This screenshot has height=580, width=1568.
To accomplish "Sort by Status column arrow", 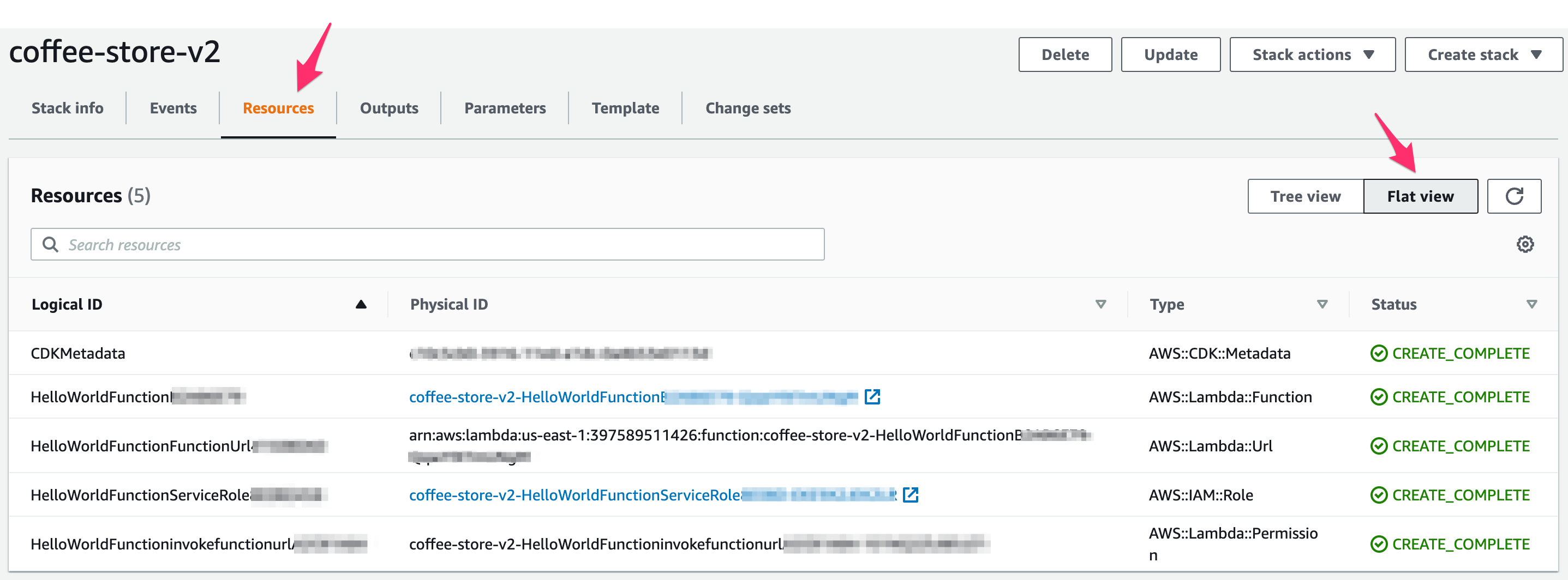I will (1531, 304).
